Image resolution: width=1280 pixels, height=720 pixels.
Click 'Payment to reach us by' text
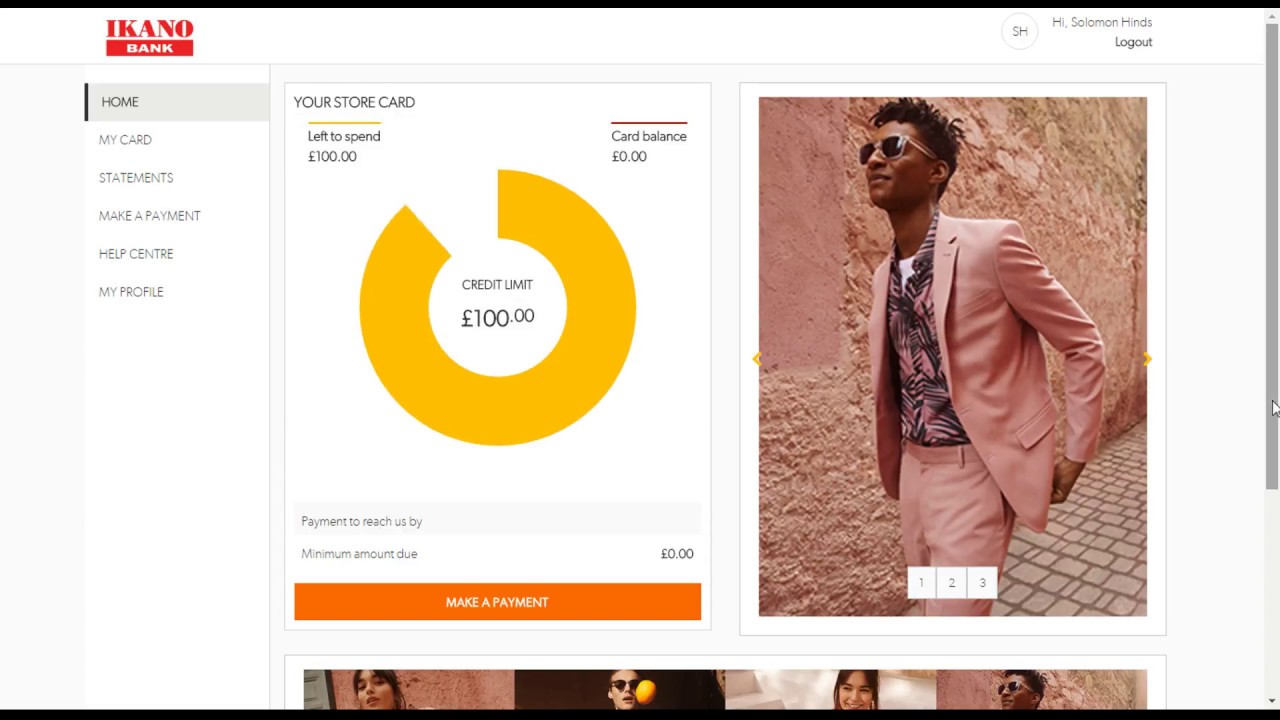(362, 521)
